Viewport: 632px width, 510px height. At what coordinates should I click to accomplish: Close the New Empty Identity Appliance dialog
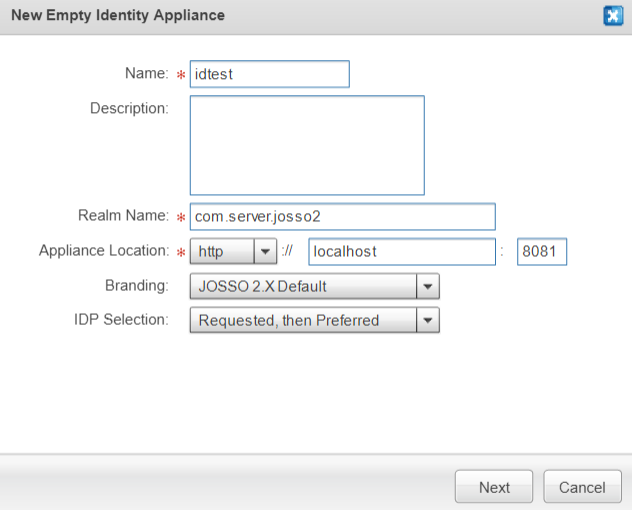coord(613,16)
